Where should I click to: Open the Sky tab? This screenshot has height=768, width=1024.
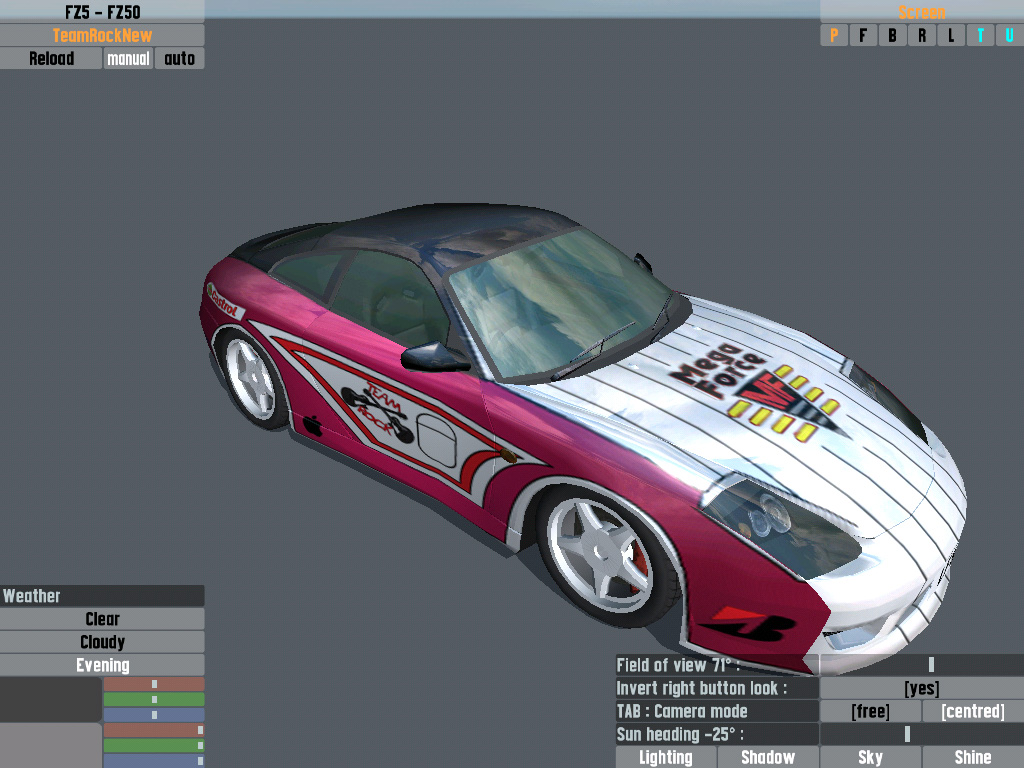coord(871,758)
